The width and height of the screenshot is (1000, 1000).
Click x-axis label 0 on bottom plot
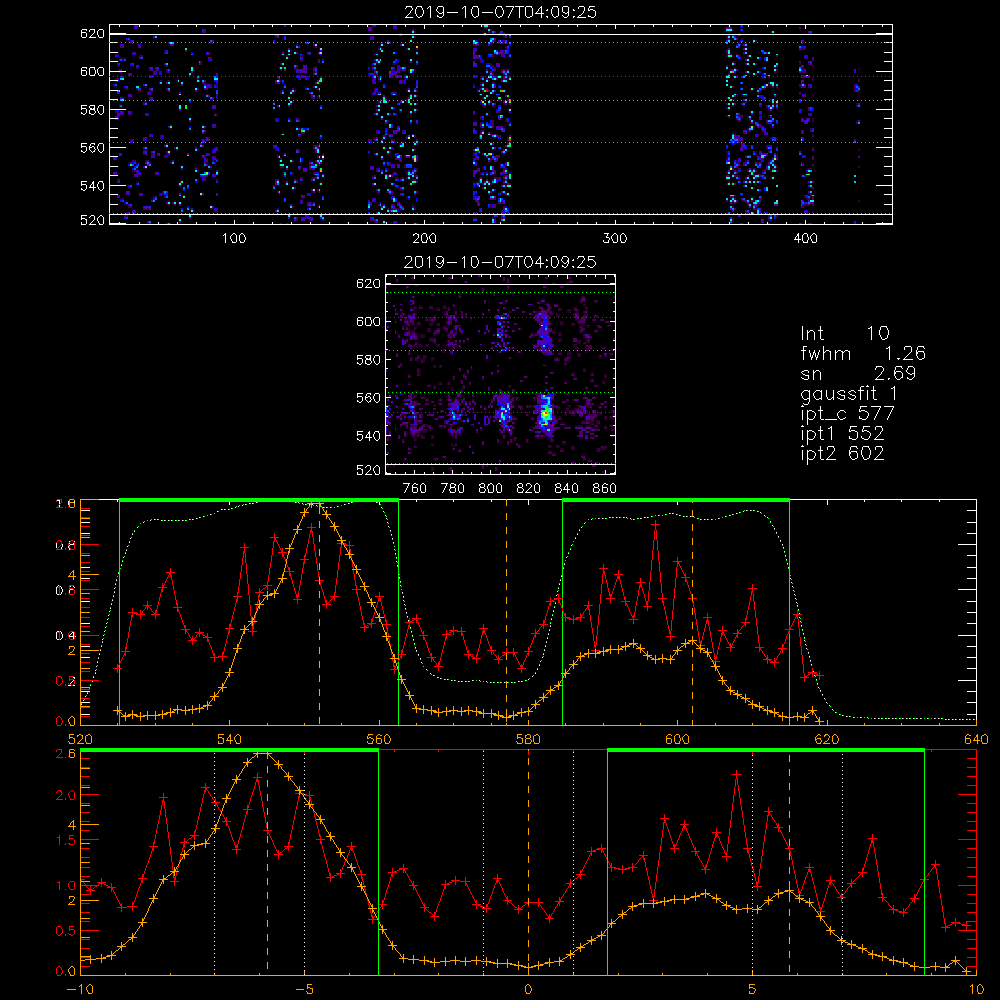(528, 990)
